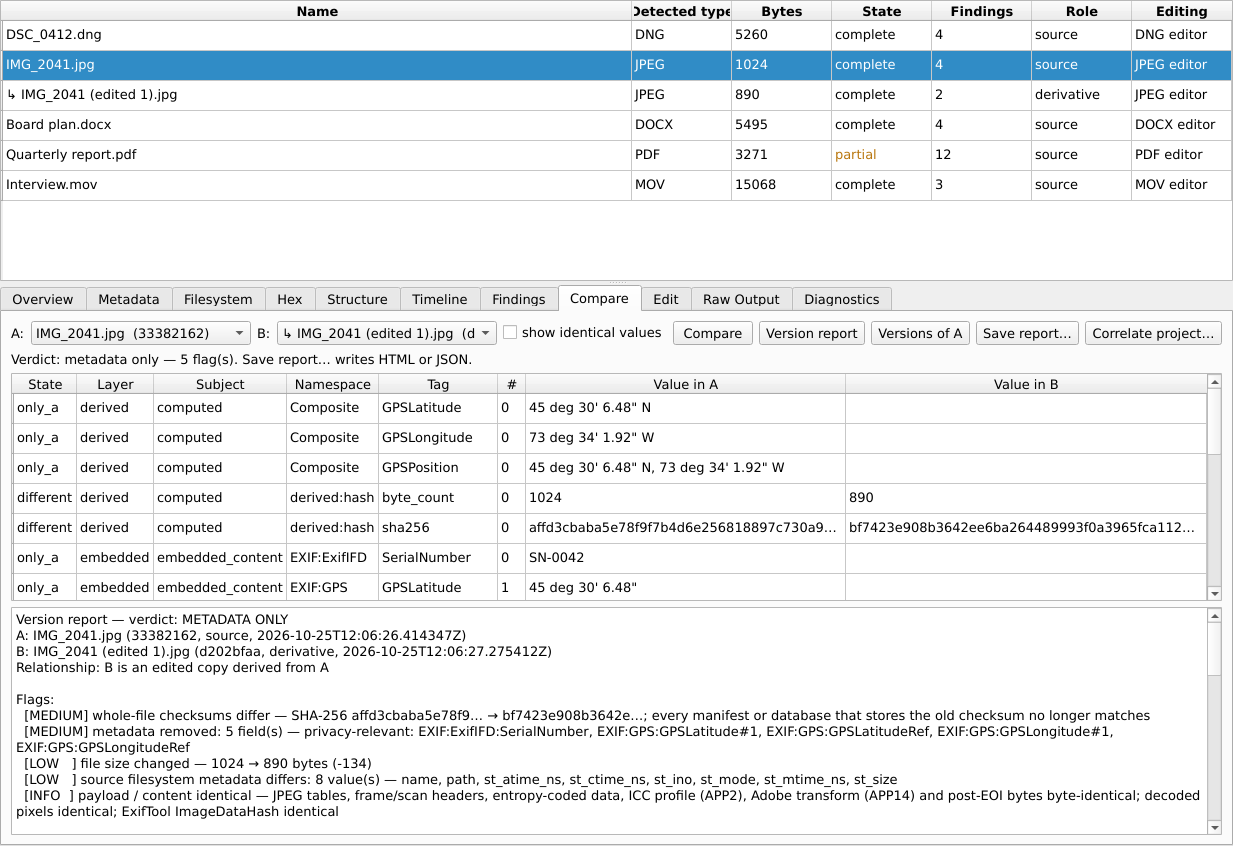Switch to the Findings tab
Viewport: 1233px width, 846px height.
click(519, 299)
